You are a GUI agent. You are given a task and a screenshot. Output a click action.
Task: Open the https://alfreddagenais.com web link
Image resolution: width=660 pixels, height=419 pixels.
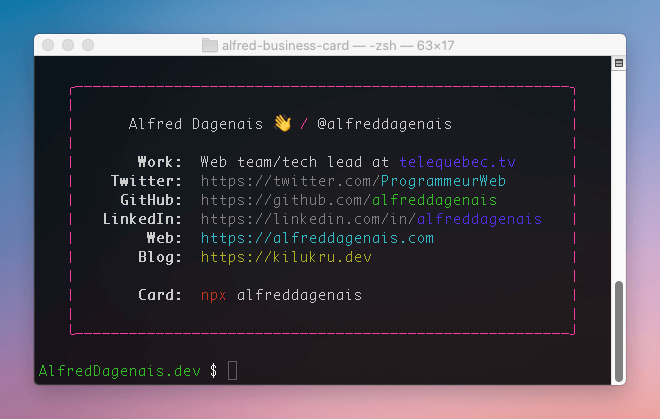click(317, 238)
